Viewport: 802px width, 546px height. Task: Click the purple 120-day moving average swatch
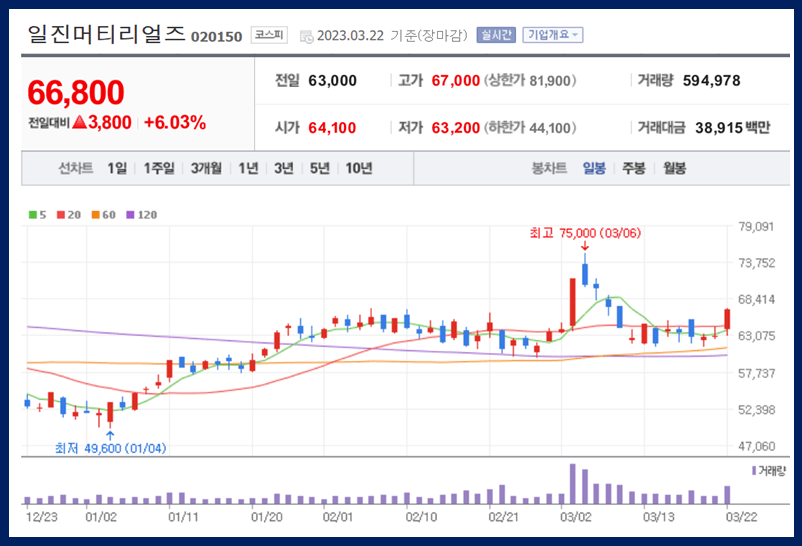(x=130, y=215)
